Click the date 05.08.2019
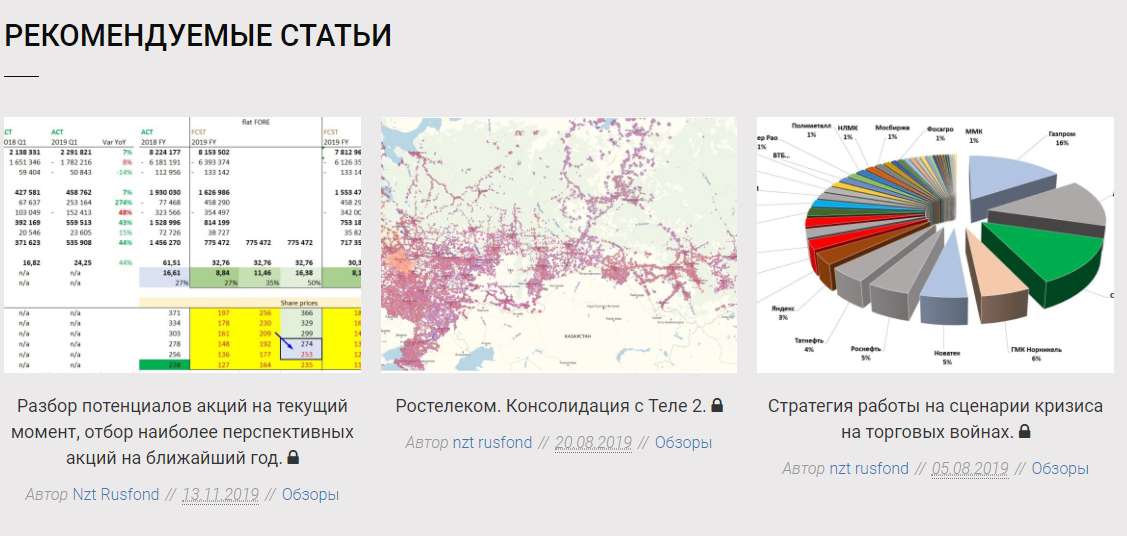Viewport: 1127px width, 536px height. coord(970,468)
